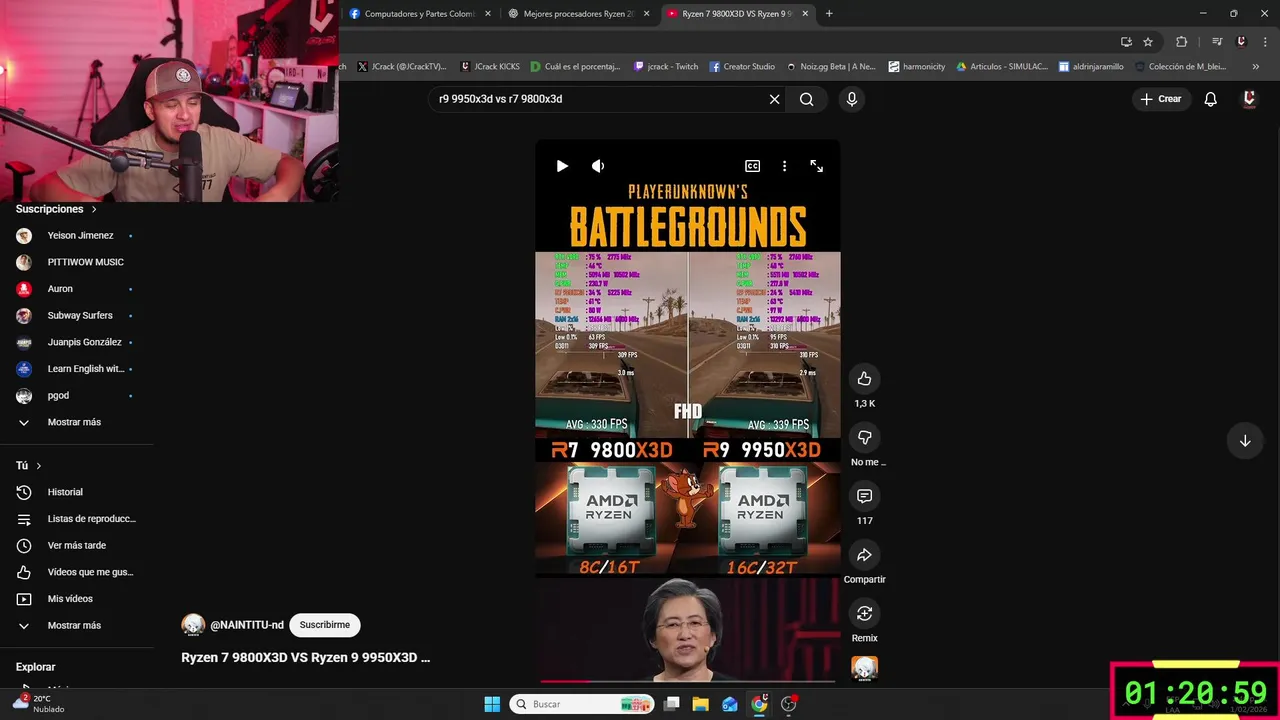Expand the Suscripciones section chevron
The width and height of the screenshot is (1280, 720).
(x=94, y=209)
